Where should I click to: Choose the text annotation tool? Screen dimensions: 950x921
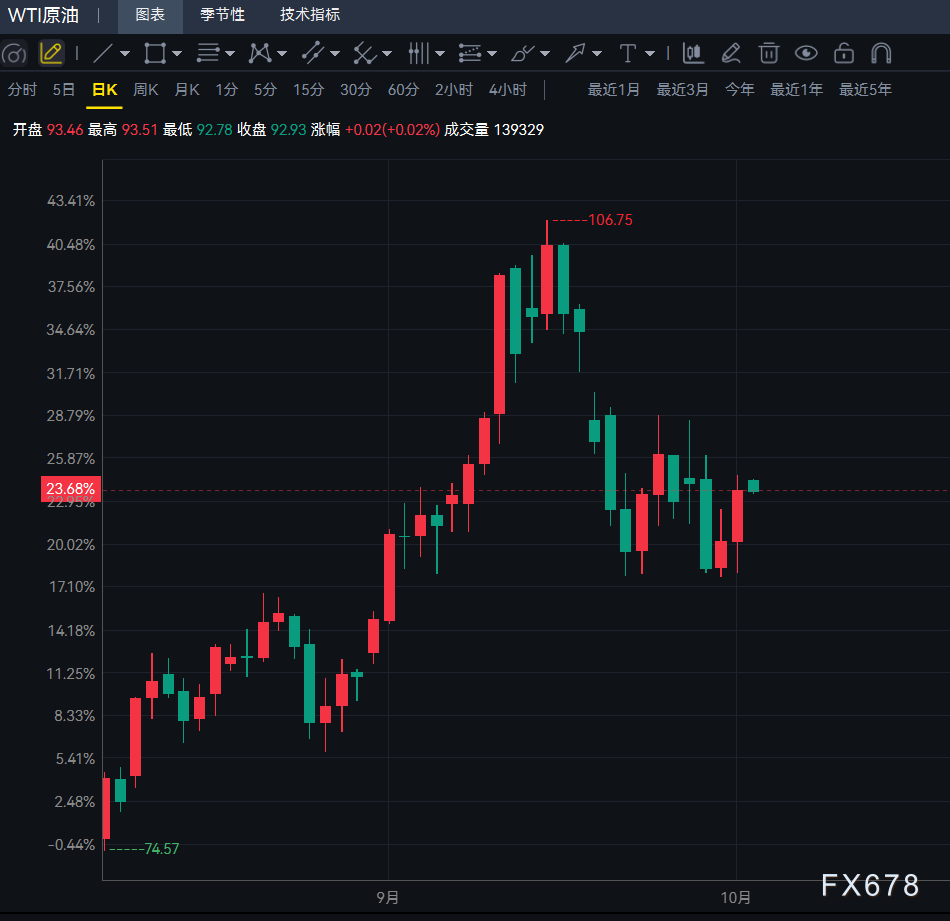click(628, 53)
